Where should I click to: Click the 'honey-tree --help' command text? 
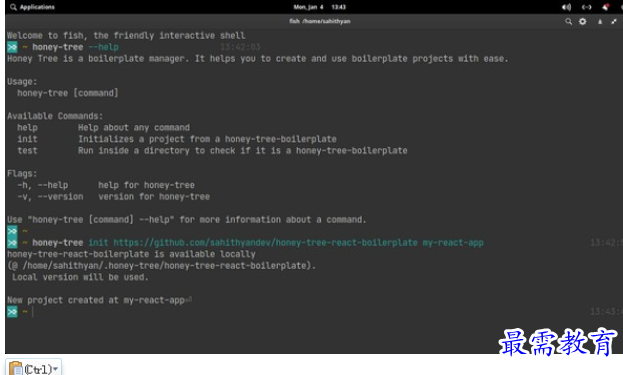point(75,47)
